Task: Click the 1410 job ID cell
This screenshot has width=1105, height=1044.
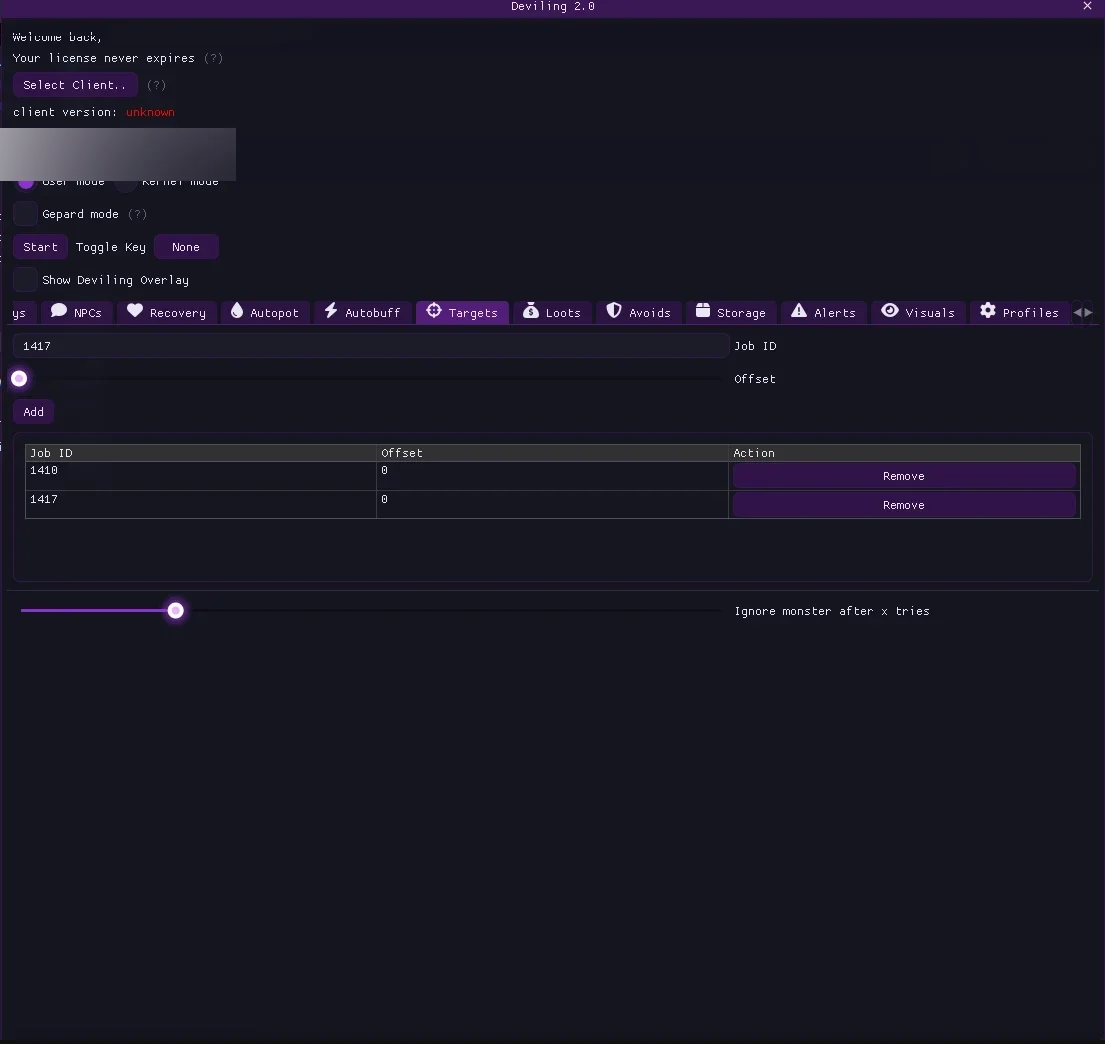Action: click(x=201, y=476)
